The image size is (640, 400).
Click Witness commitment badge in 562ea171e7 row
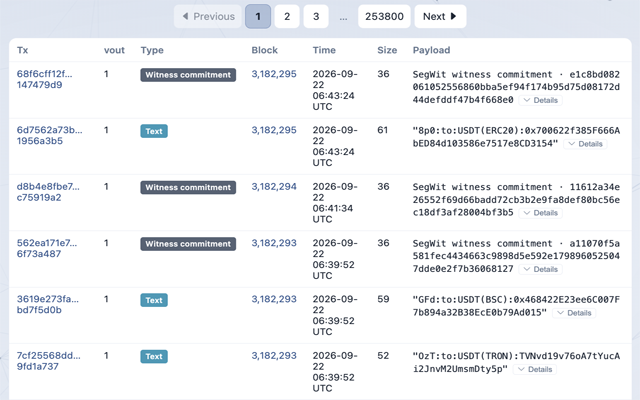coord(188,244)
